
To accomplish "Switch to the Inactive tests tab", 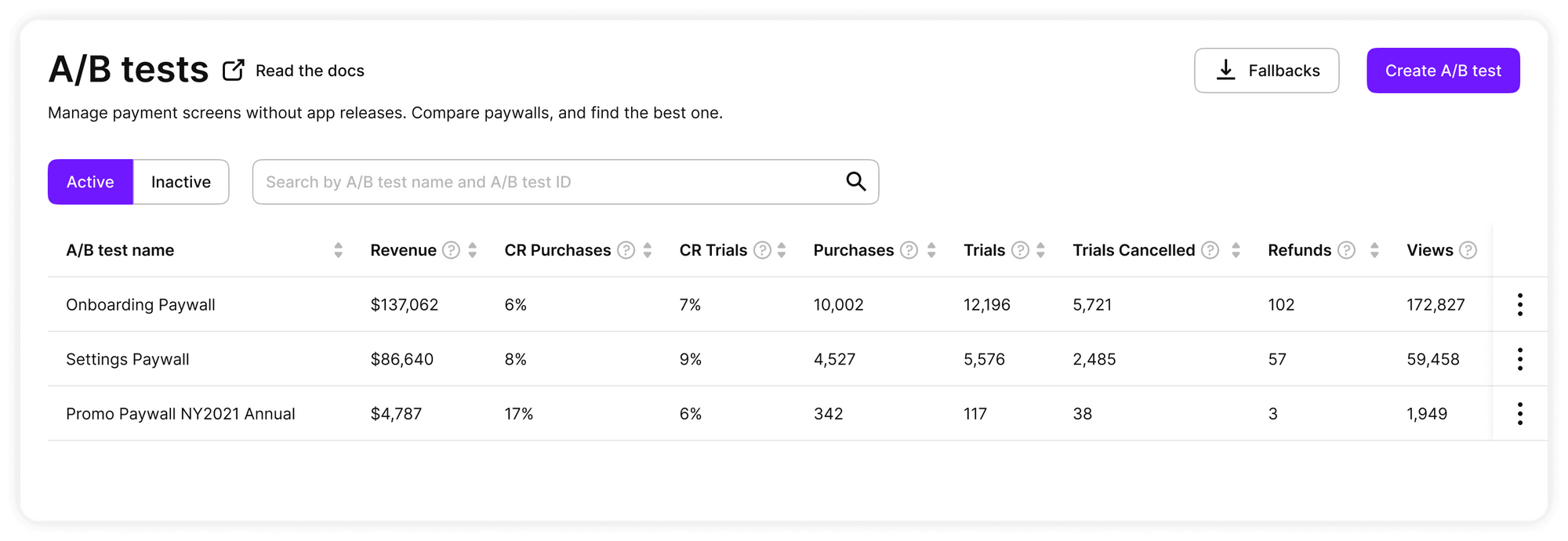I will point(181,182).
